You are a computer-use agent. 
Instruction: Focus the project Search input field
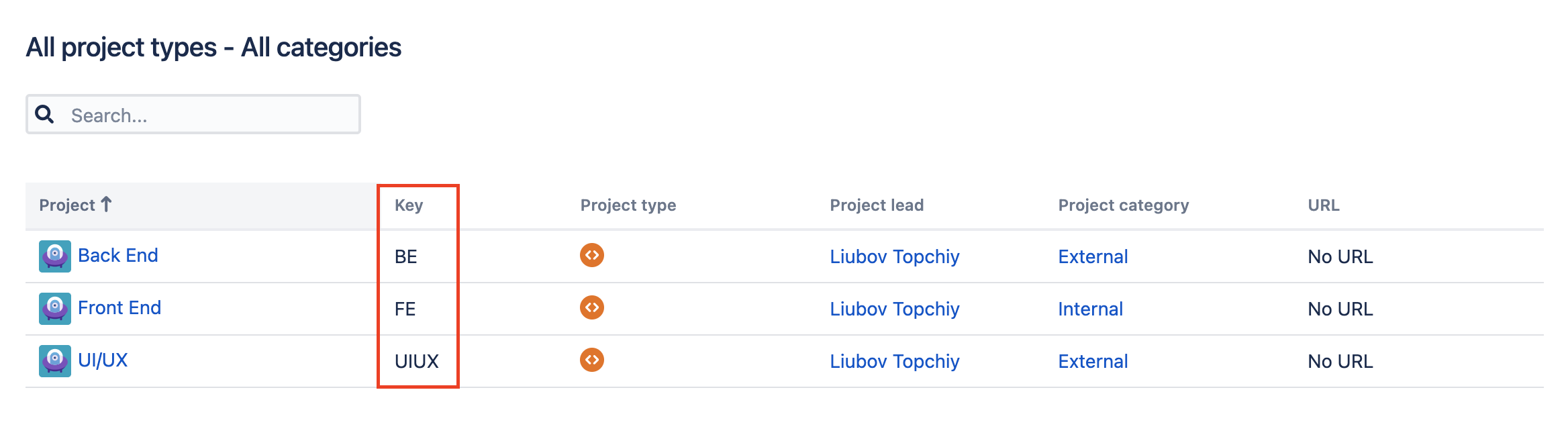point(208,115)
